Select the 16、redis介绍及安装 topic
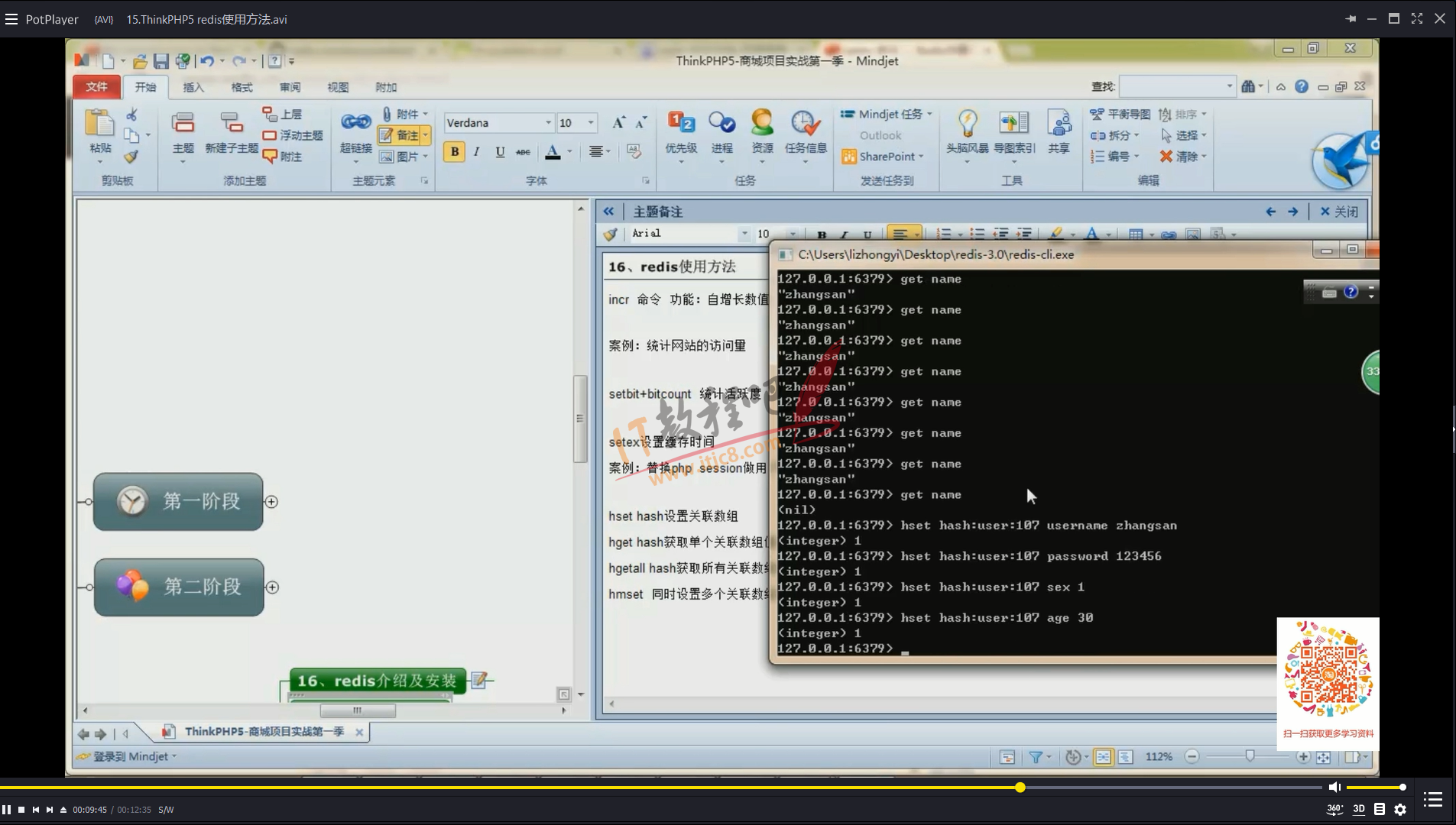 (377, 681)
